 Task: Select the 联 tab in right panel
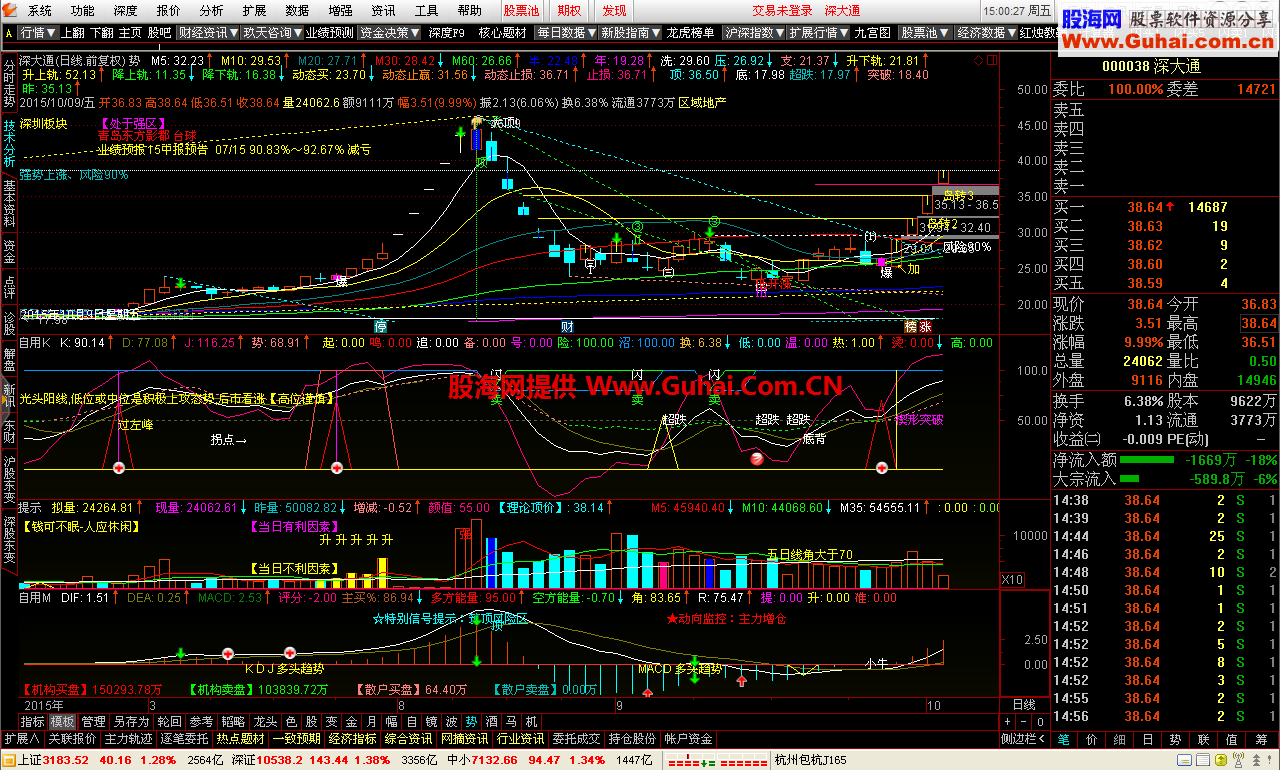(1201, 739)
